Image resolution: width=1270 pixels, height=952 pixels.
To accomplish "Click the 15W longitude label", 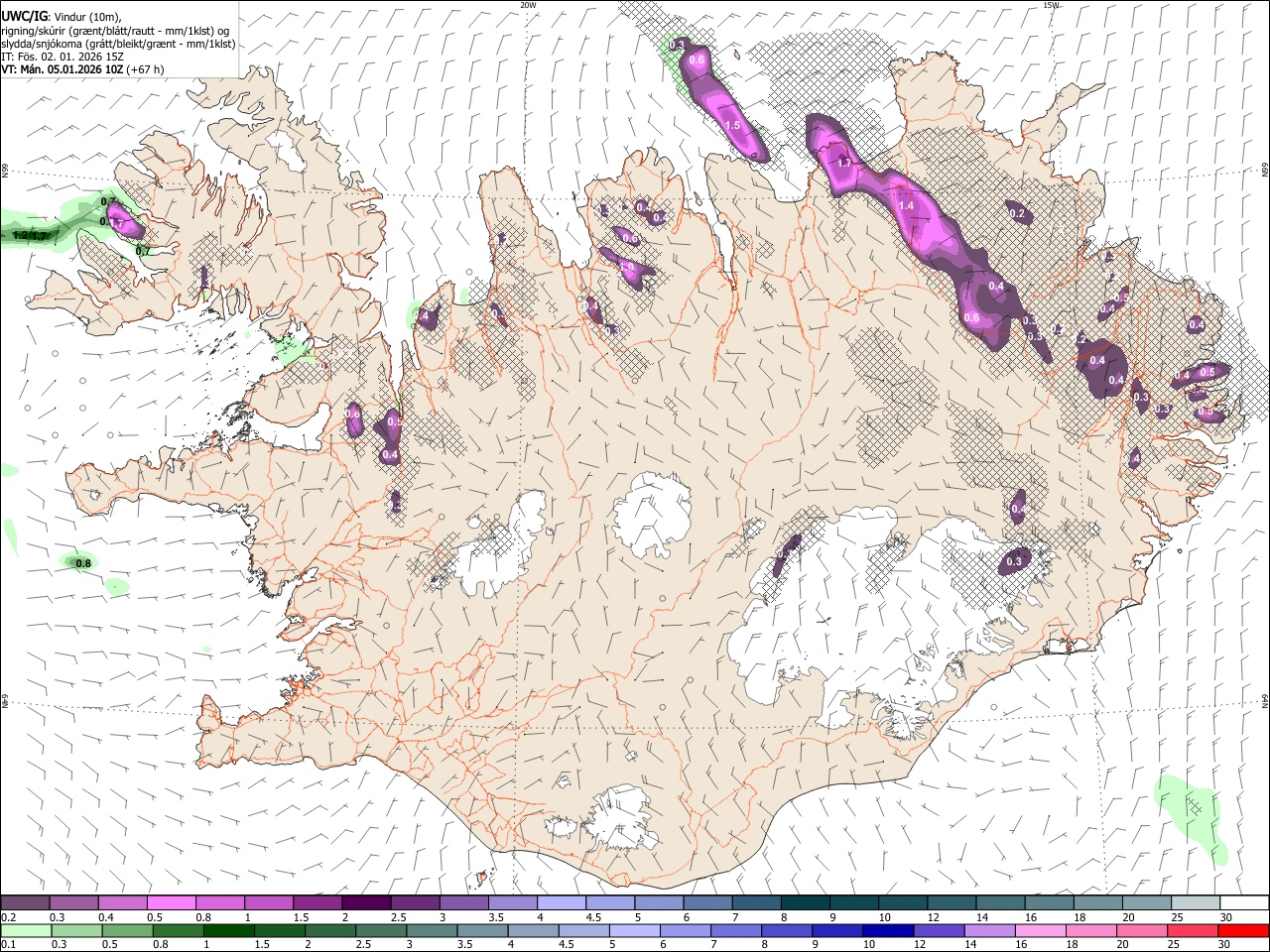I will point(1051,5).
